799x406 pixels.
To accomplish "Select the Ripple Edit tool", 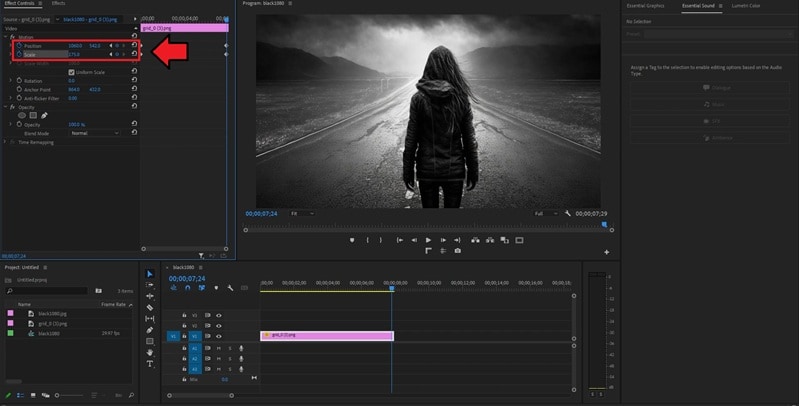I will coord(150,296).
